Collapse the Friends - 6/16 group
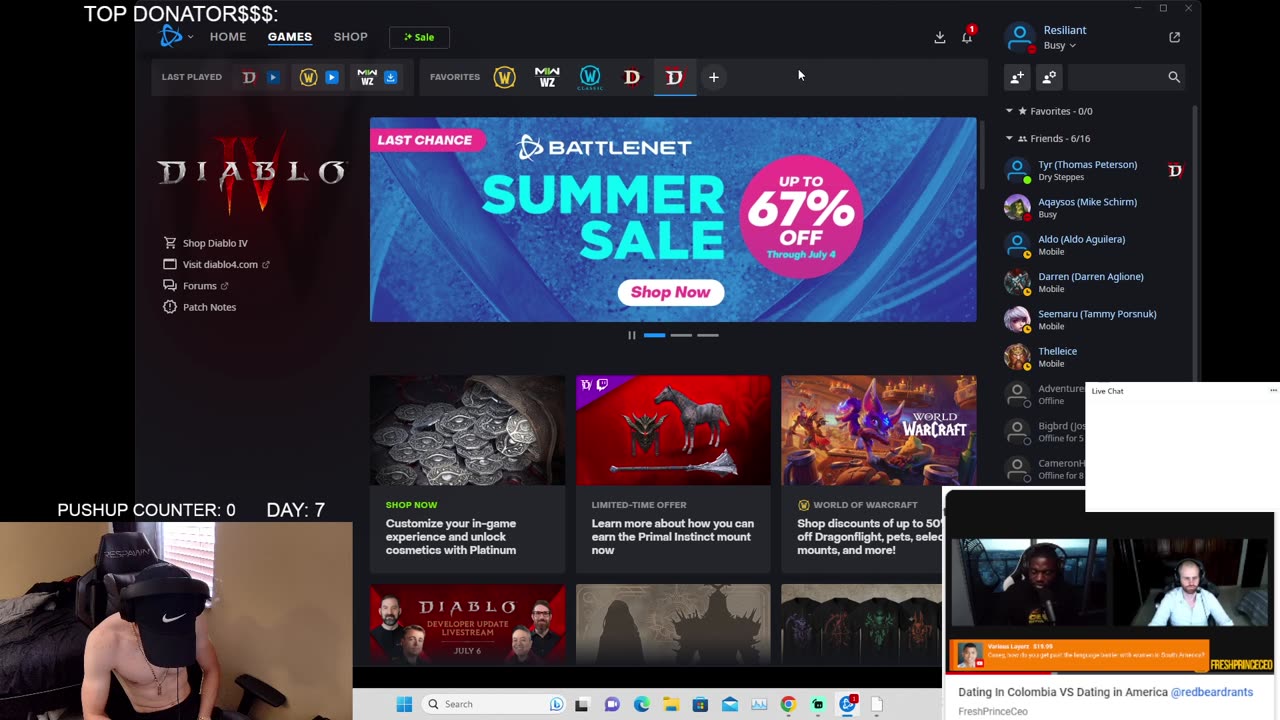1280x720 pixels. tap(1009, 138)
